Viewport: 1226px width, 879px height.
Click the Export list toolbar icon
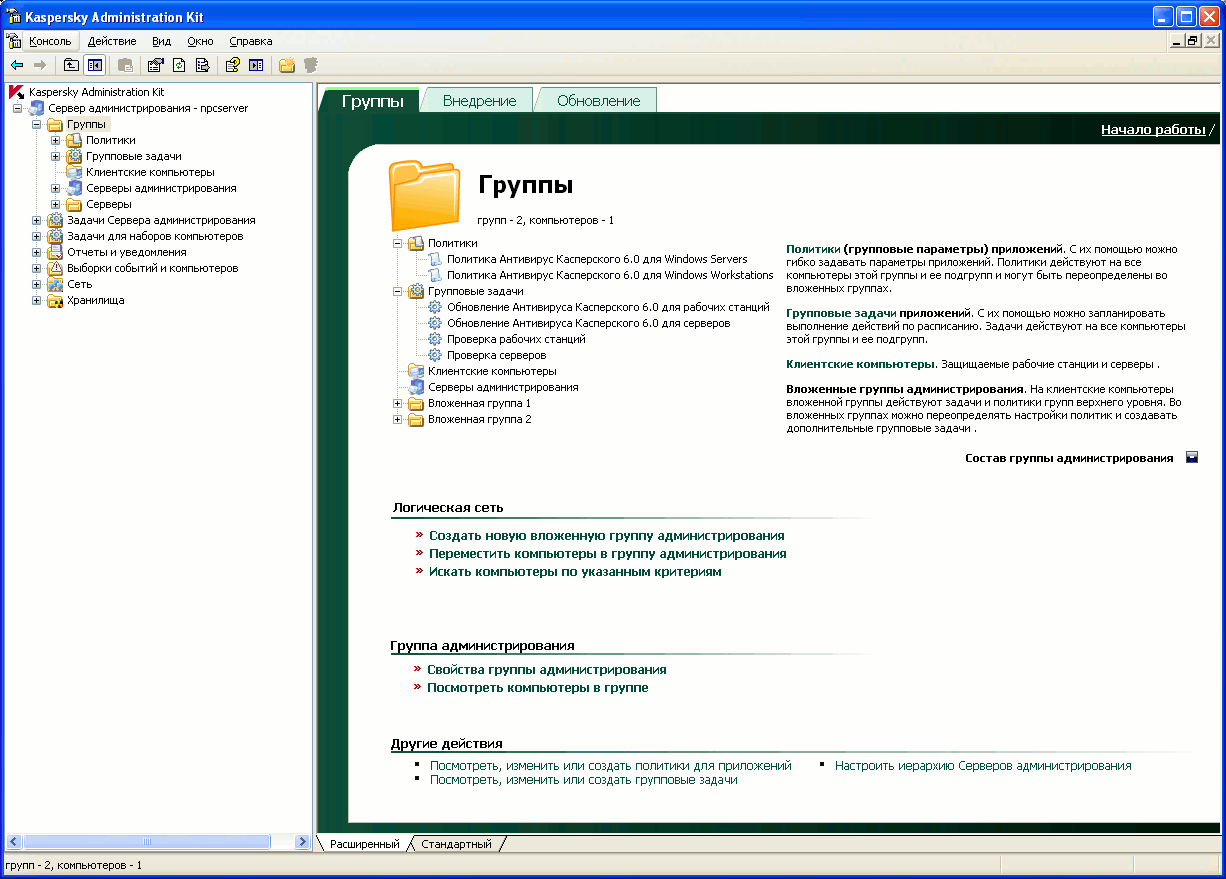pyautogui.click(x=202, y=65)
